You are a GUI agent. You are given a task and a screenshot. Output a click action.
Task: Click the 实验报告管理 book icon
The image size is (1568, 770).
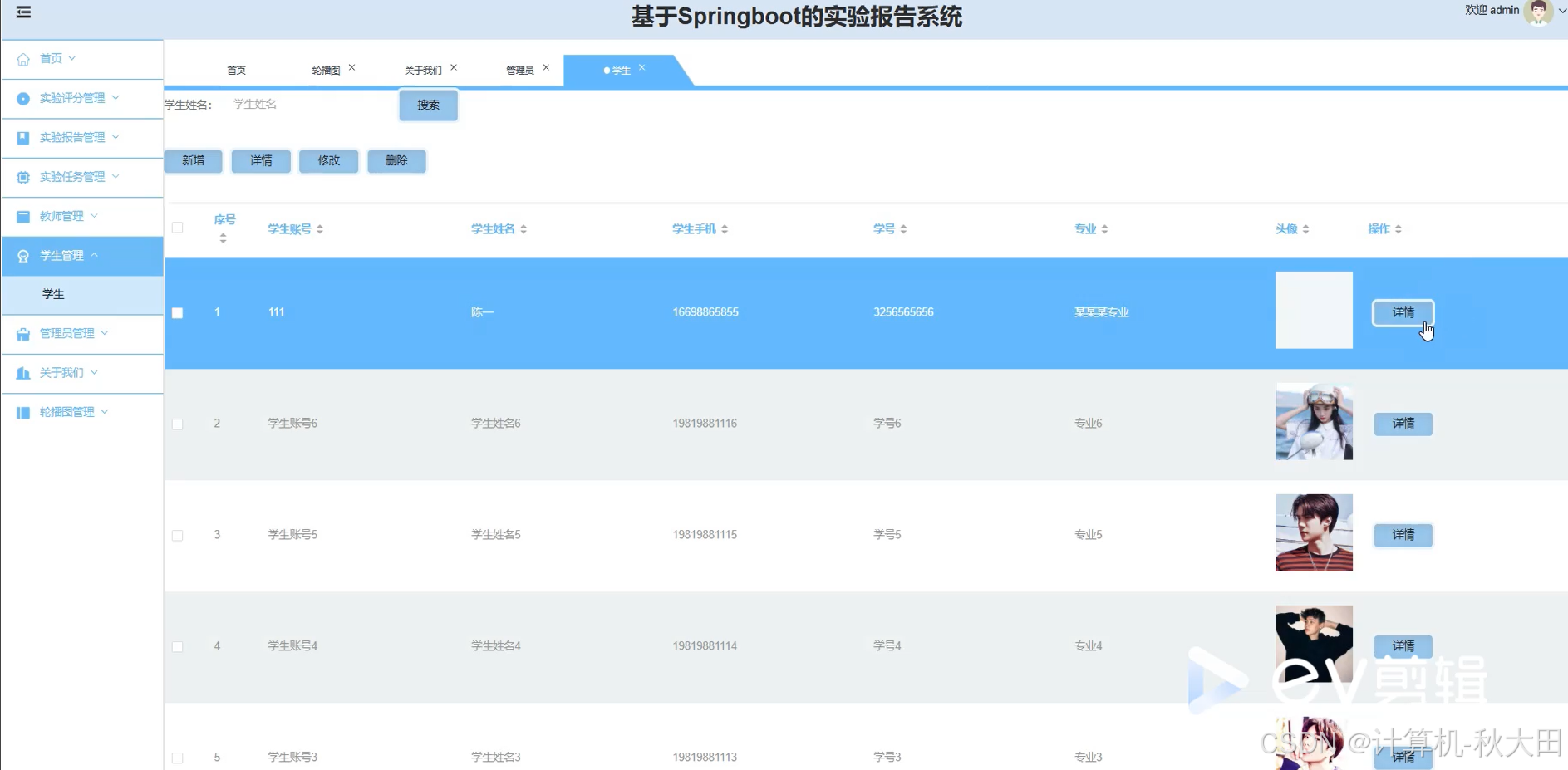tap(22, 137)
